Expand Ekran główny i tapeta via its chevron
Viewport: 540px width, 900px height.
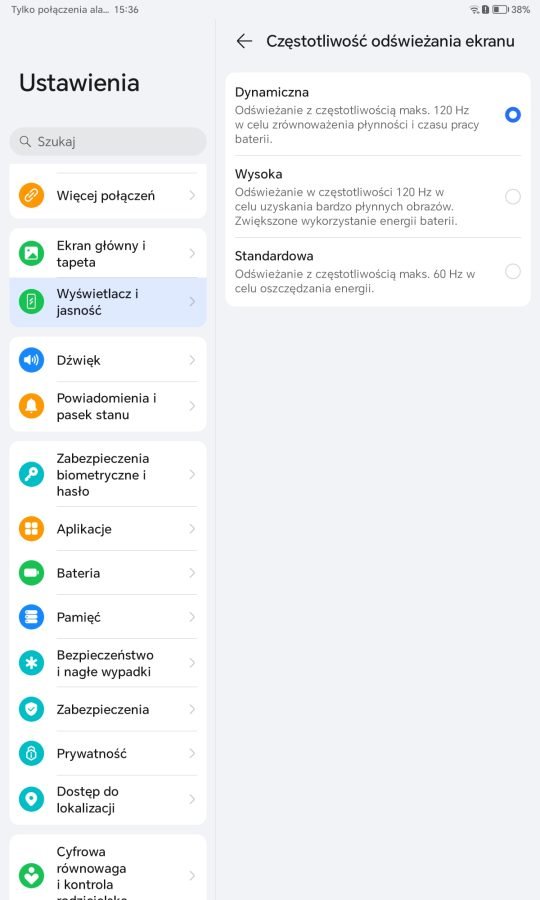(192, 253)
